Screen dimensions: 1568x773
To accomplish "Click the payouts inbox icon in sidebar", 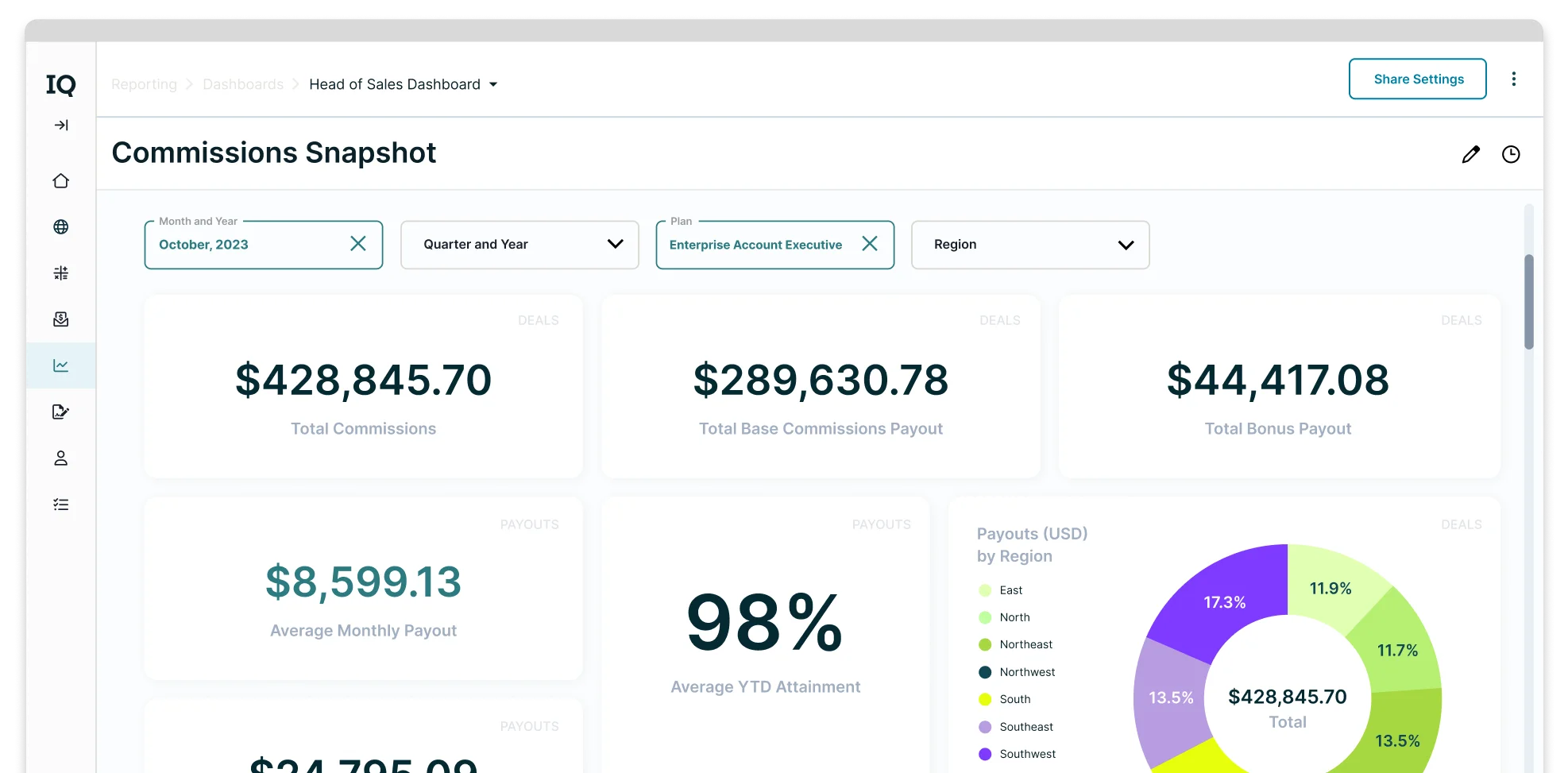I will coord(61,319).
